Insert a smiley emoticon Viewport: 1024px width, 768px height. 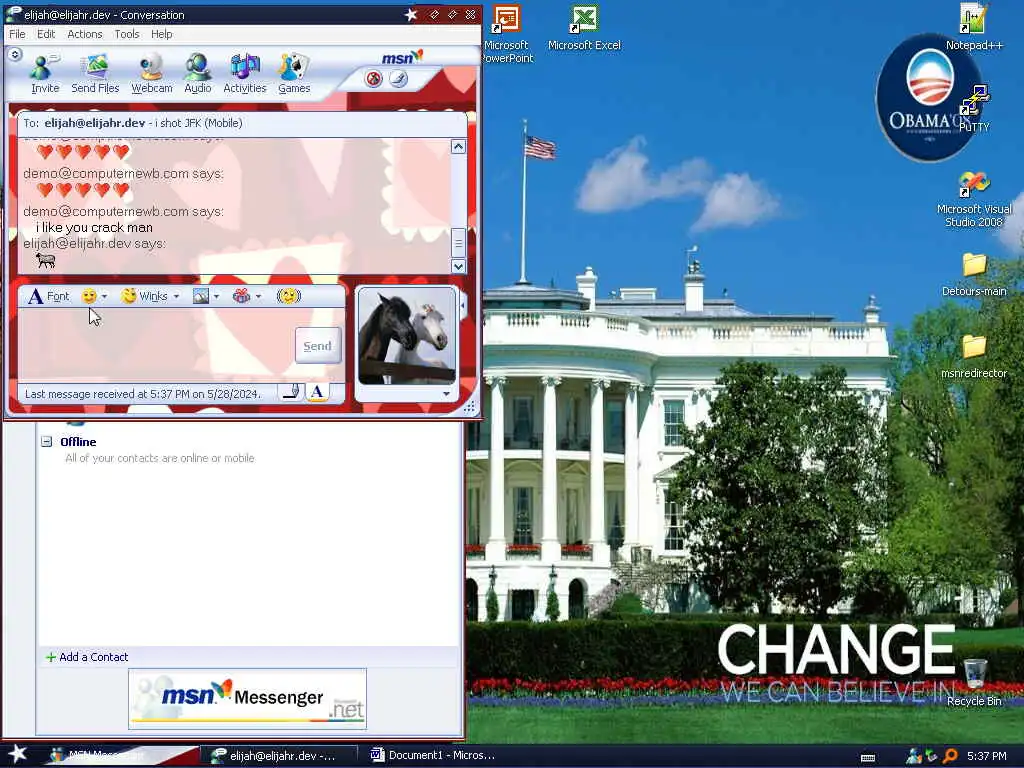pyautogui.click(x=89, y=296)
